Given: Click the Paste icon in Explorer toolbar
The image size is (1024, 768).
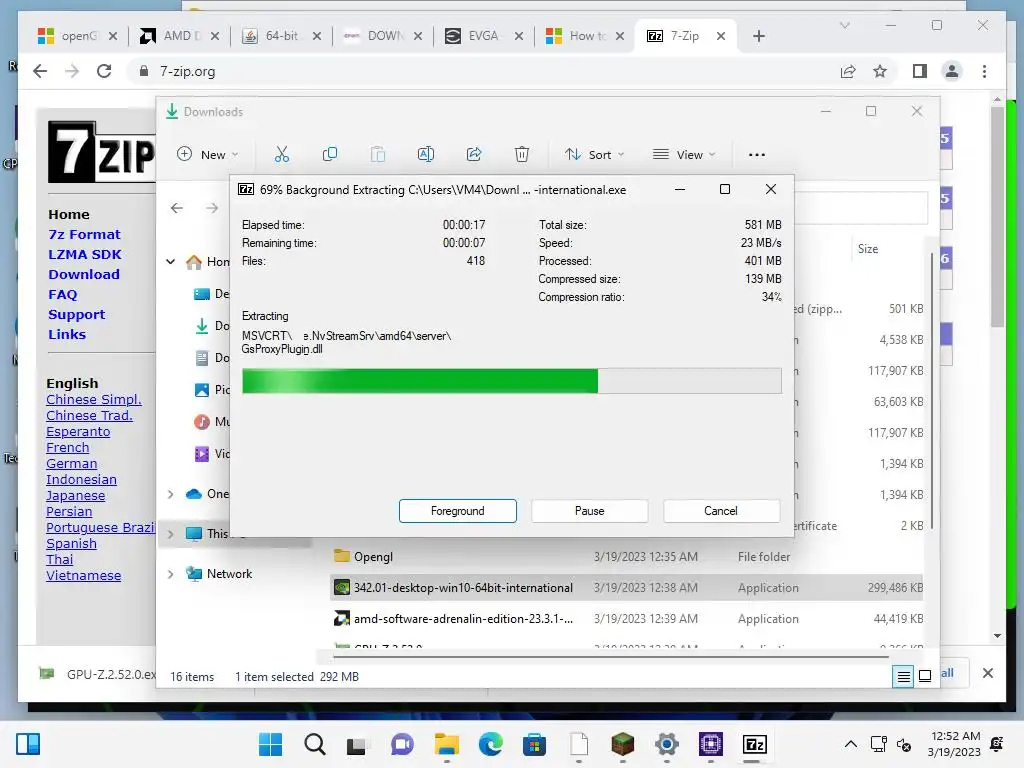Looking at the screenshot, I should tap(377, 155).
